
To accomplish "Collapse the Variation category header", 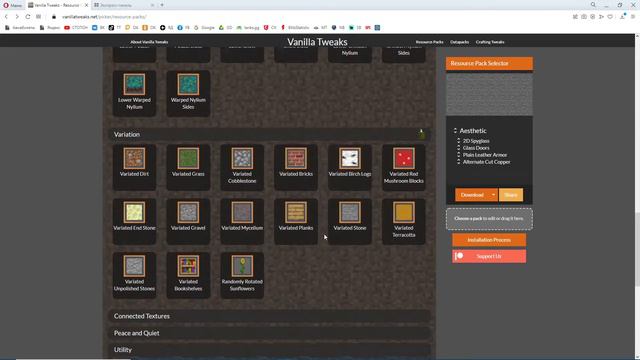I will 269,134.
